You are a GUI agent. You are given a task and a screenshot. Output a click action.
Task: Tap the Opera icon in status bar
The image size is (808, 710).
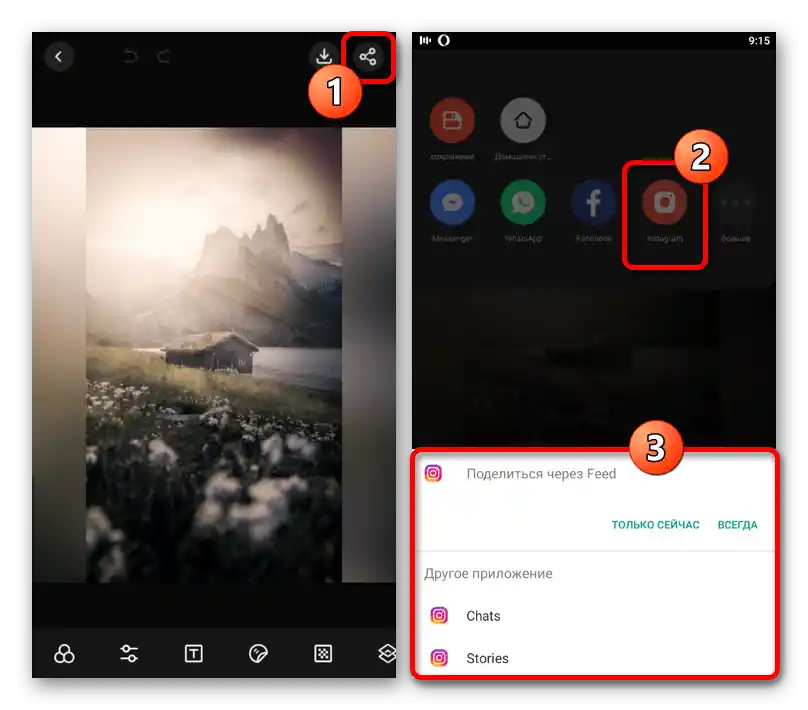pos(444,40)
